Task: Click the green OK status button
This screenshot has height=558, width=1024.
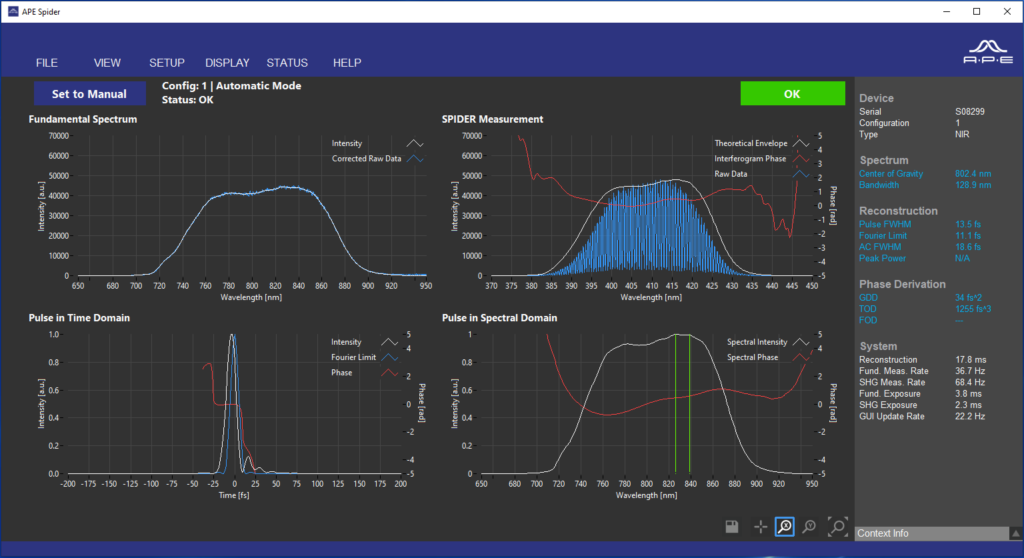Action: (792, 93)
